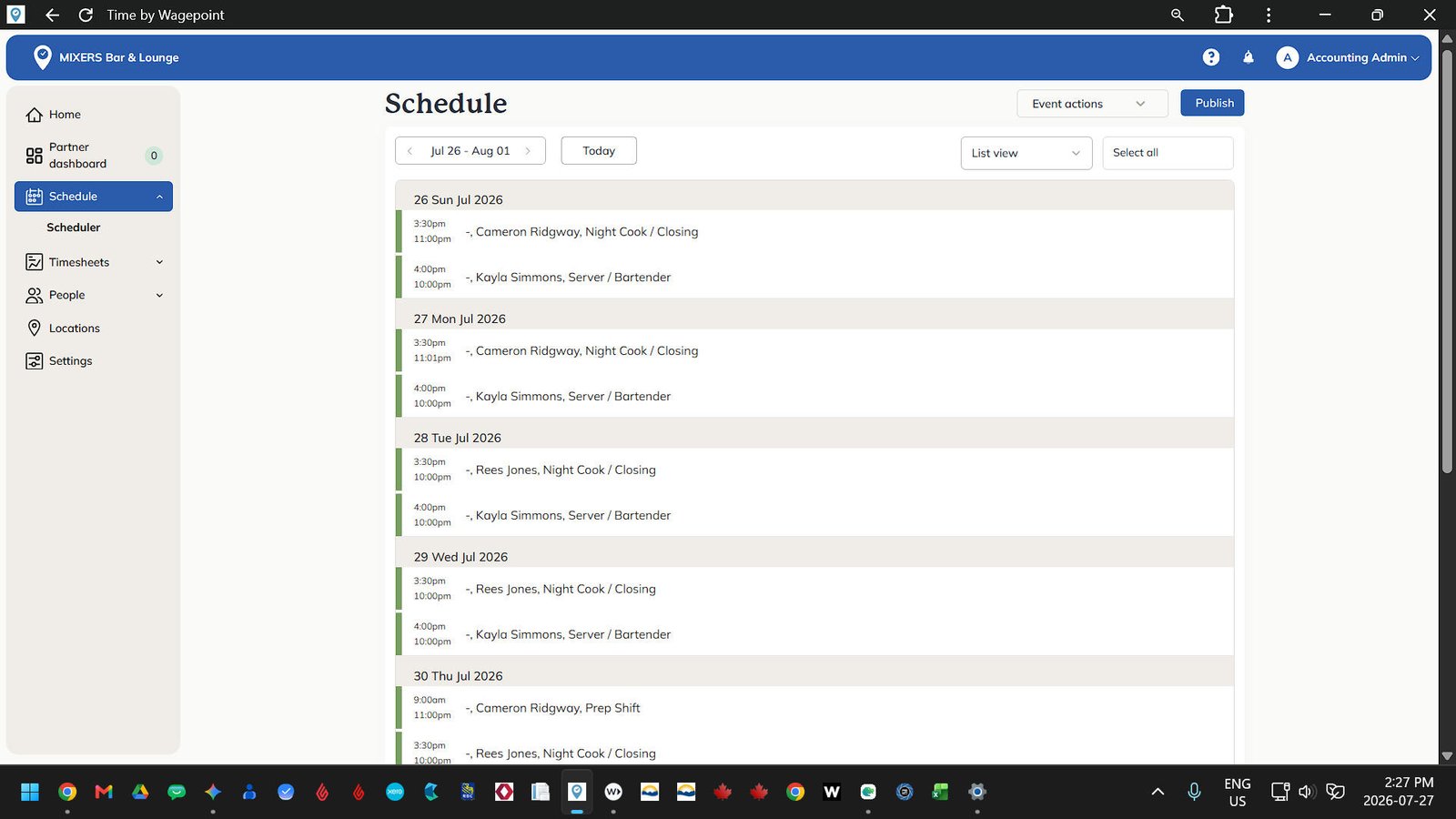Screen dimensions: 1456x819
Task: Go back using the browser back arrow
Action: [52, 15]
